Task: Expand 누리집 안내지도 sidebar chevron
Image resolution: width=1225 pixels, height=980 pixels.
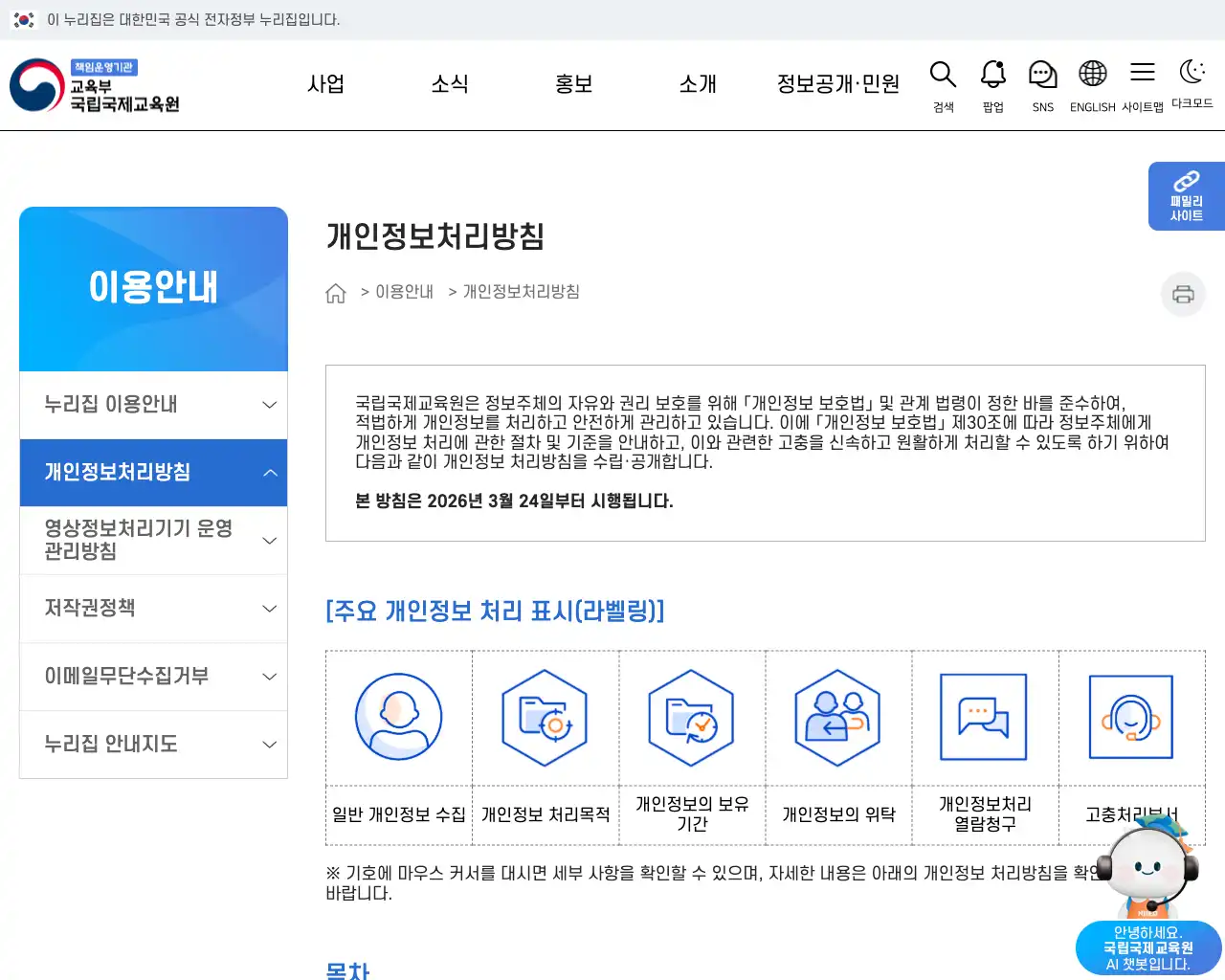Action: [270, 745]
